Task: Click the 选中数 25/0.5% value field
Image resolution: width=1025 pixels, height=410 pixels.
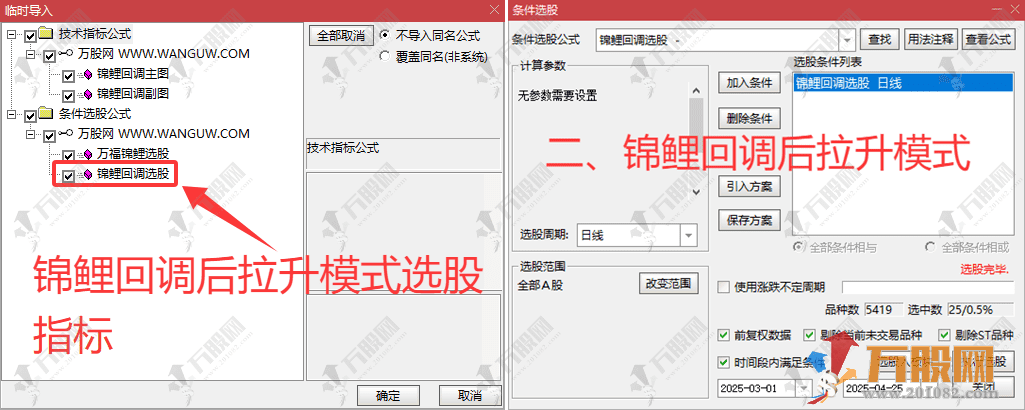Action: click(x=980, y=310)
